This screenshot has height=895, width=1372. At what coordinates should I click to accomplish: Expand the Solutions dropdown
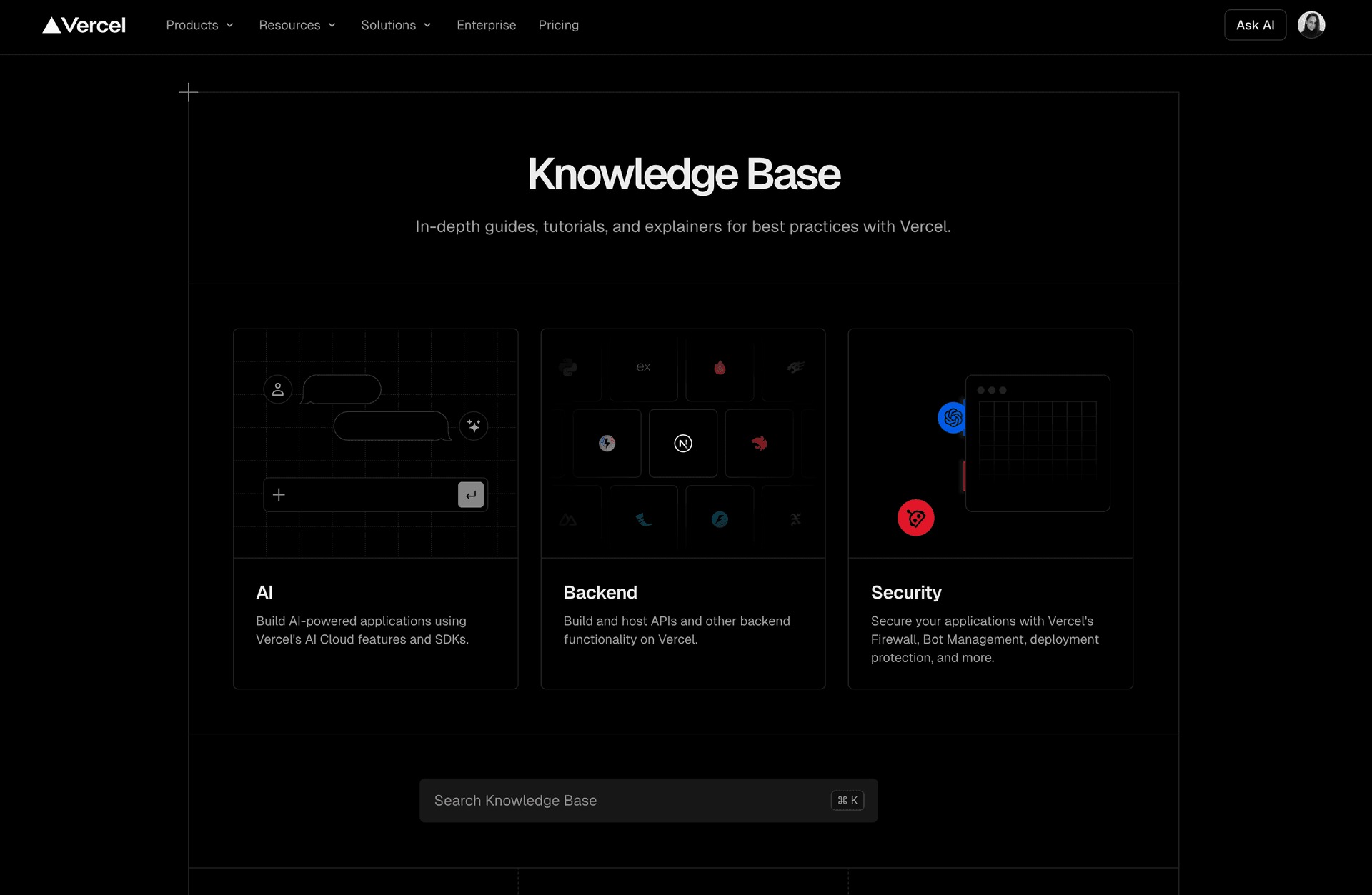396,26
